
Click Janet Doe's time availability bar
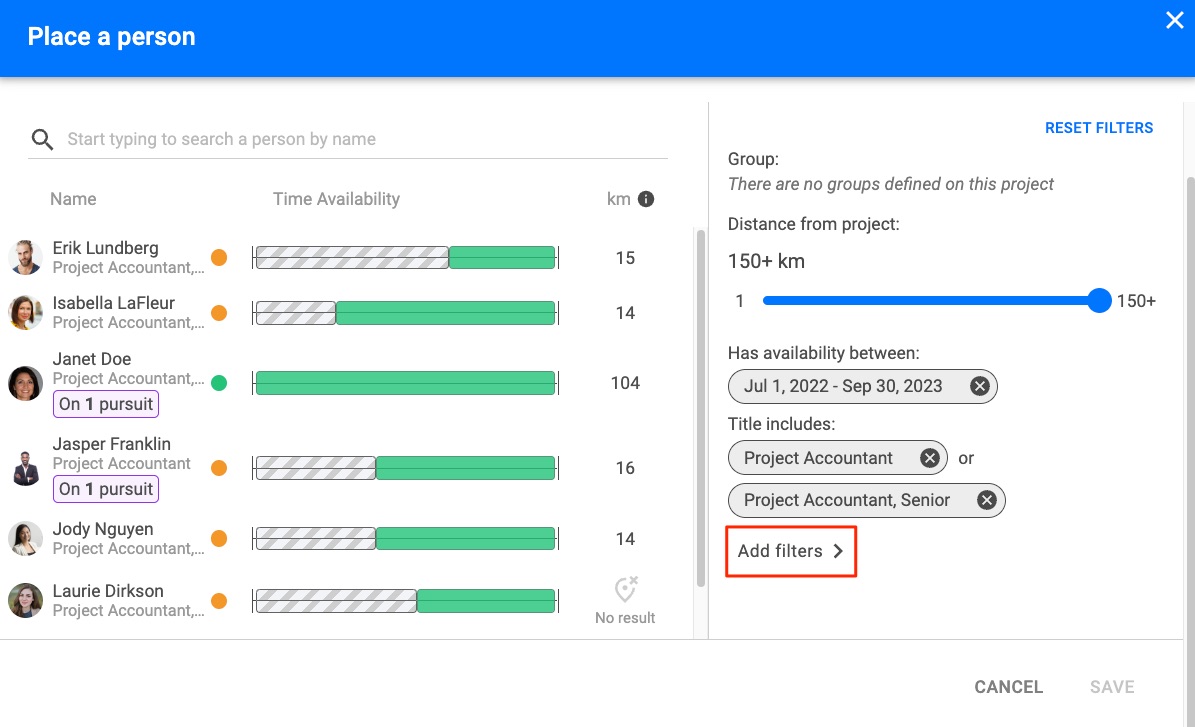[x=405, y=383]
